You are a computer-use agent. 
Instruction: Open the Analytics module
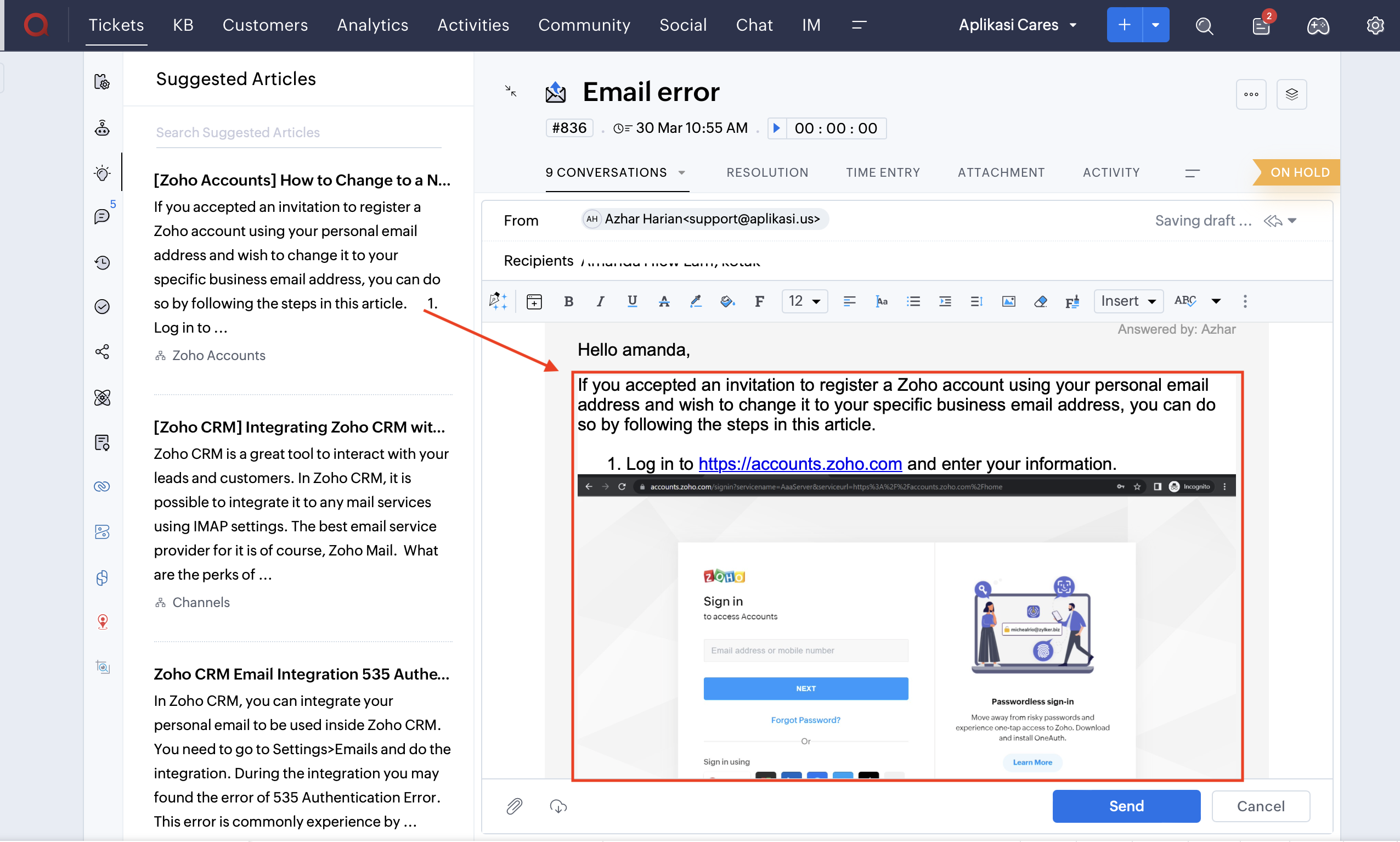(372, 25)
